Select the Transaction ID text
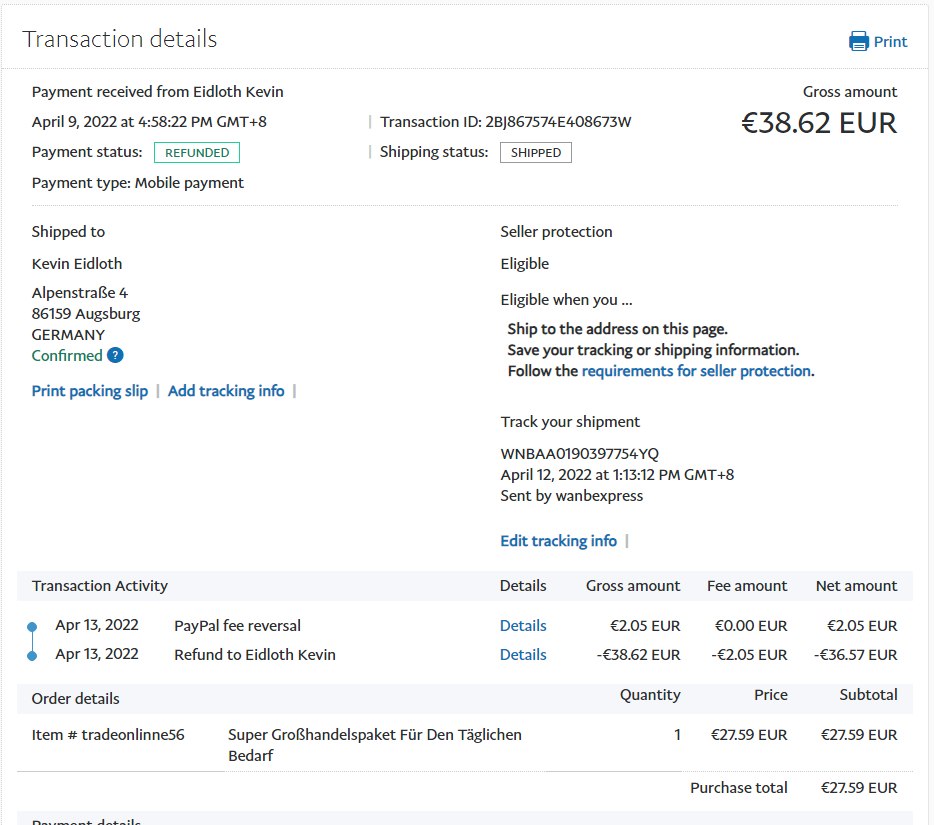 pos(506,122)
